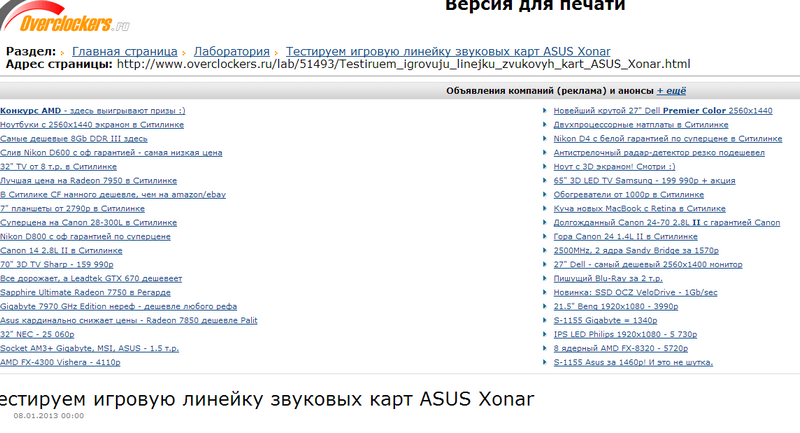Open Ноут с 3D экраном link
800x433 pixels.
pos(614,167)
